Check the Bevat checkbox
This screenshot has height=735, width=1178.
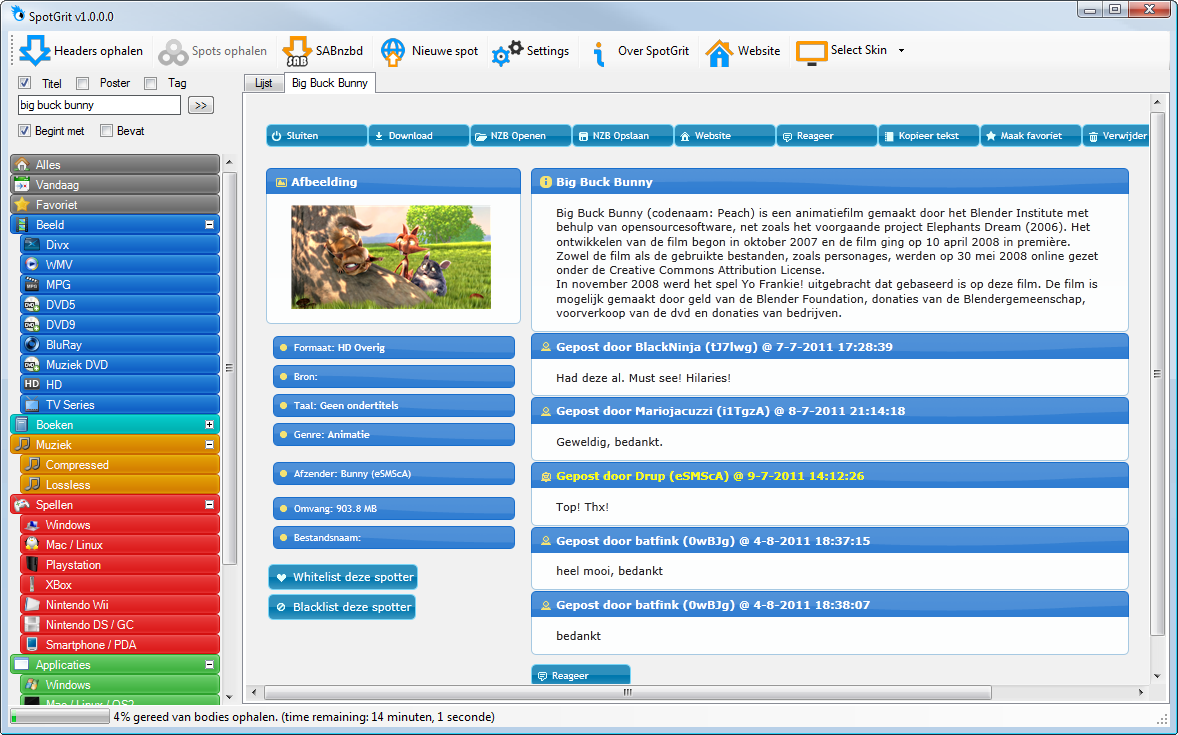click(107, 131)
